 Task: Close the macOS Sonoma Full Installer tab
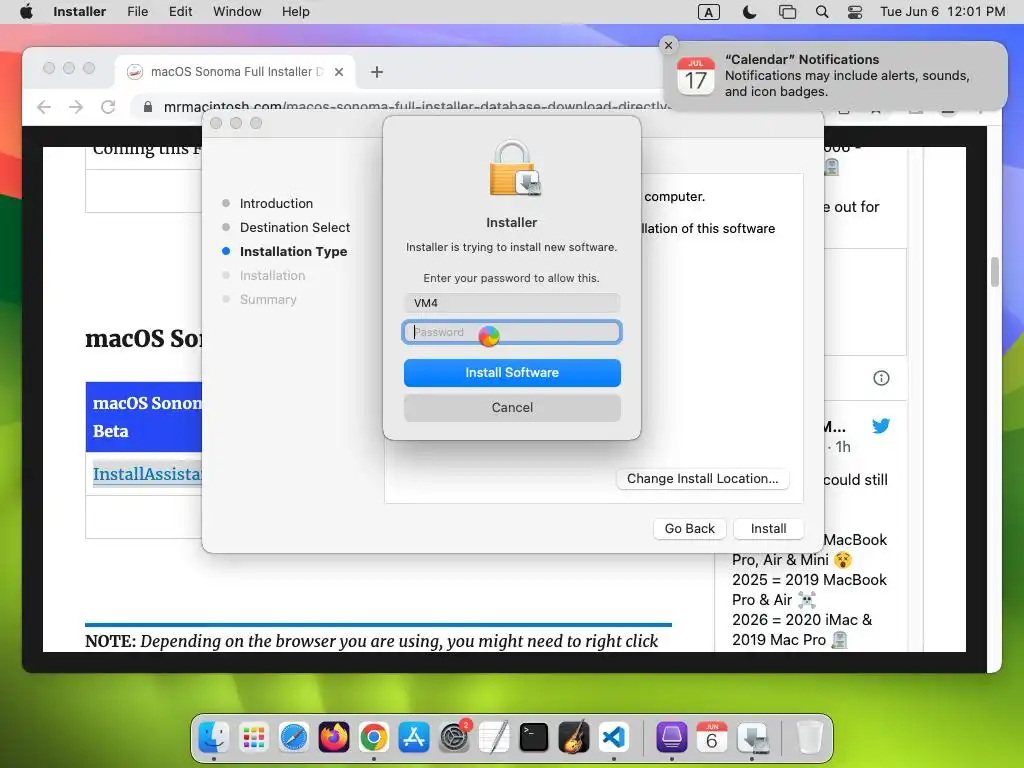(339, 72)
